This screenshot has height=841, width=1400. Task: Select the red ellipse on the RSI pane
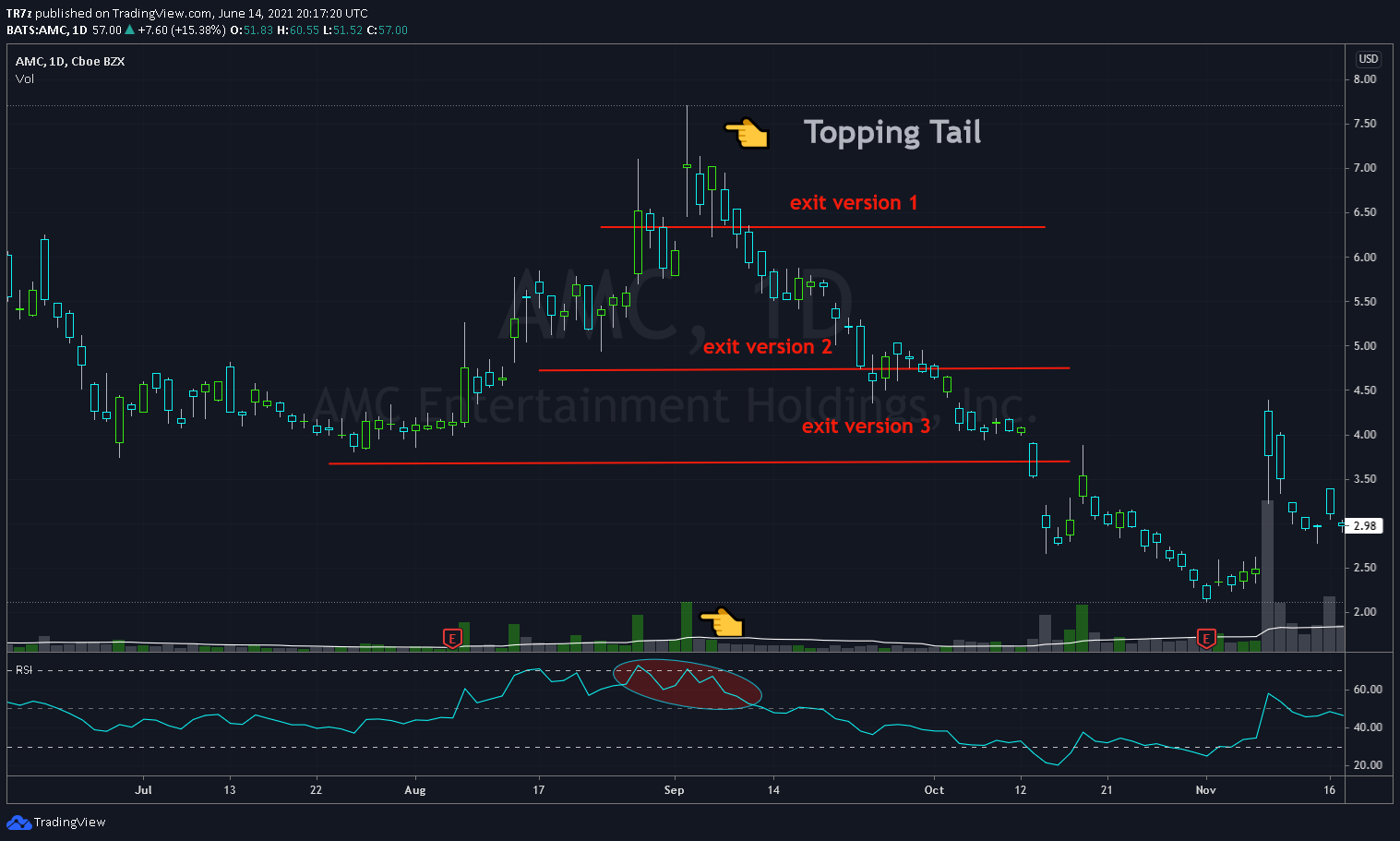click(x=688, y=684)
